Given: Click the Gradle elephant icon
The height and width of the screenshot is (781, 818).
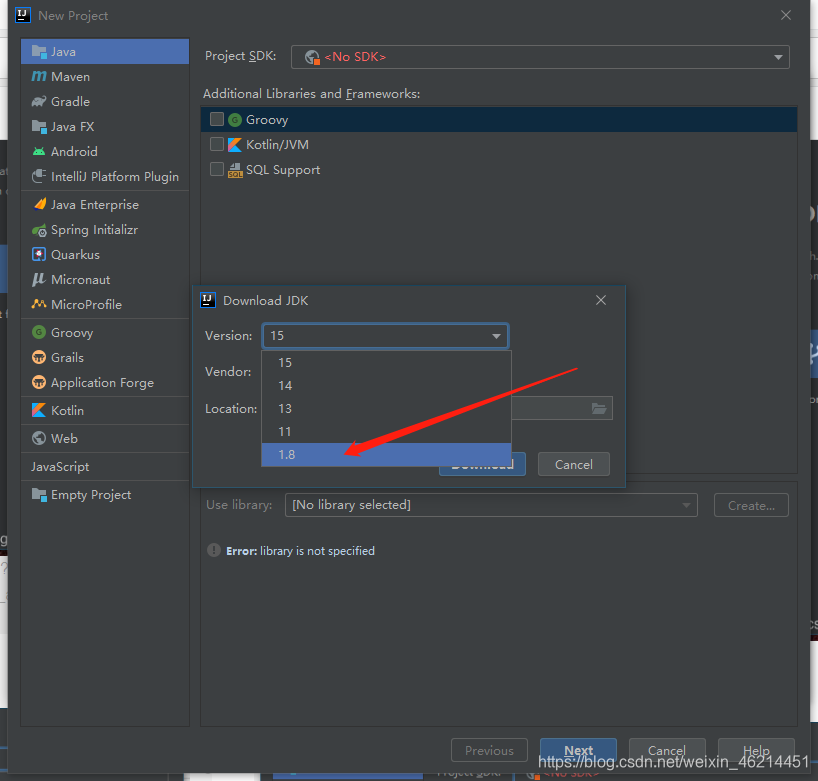Looking at the screenshot, I should pyautogui.click(x=39, y=101).
